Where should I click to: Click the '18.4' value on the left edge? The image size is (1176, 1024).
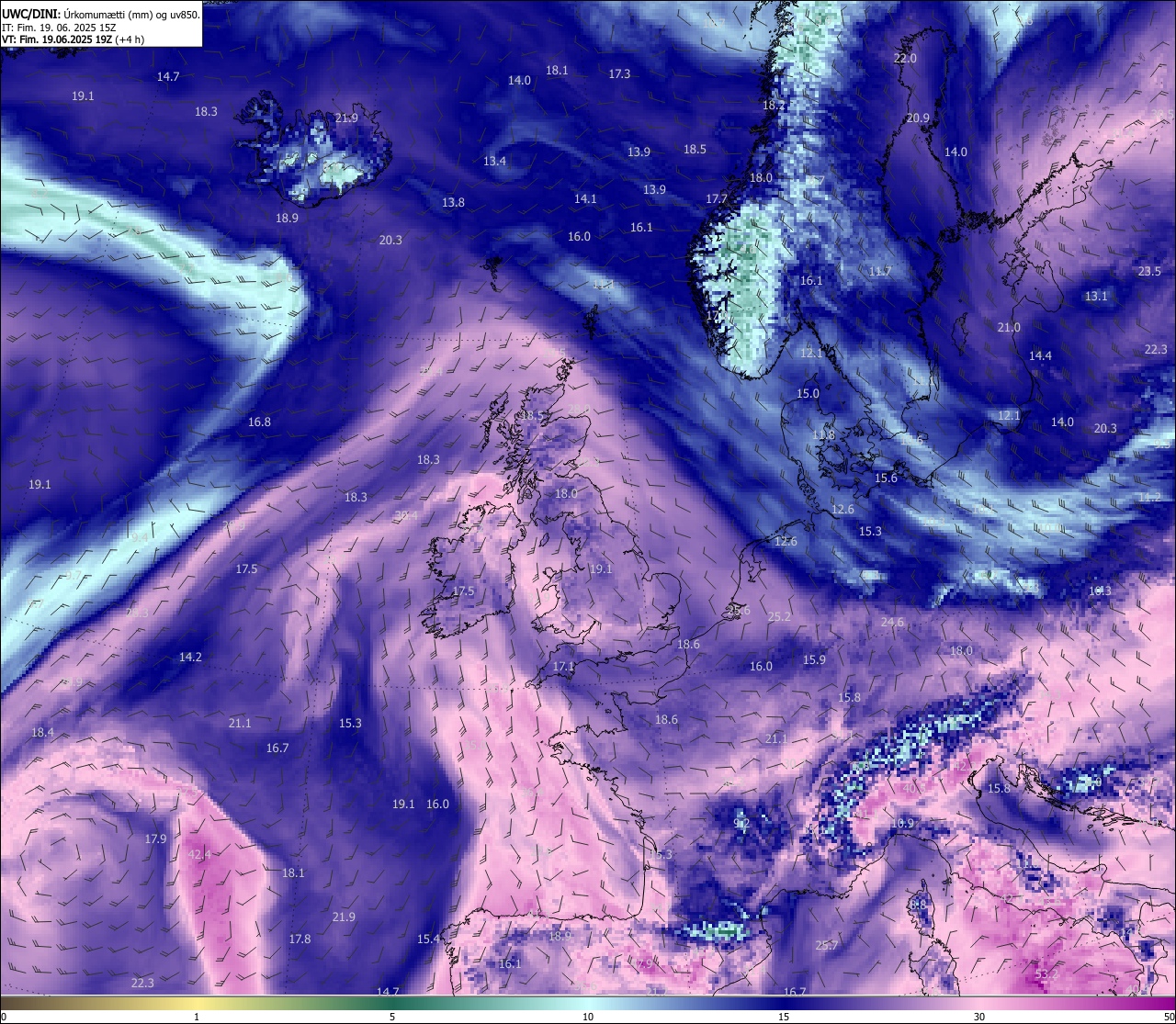pos(42,732)
